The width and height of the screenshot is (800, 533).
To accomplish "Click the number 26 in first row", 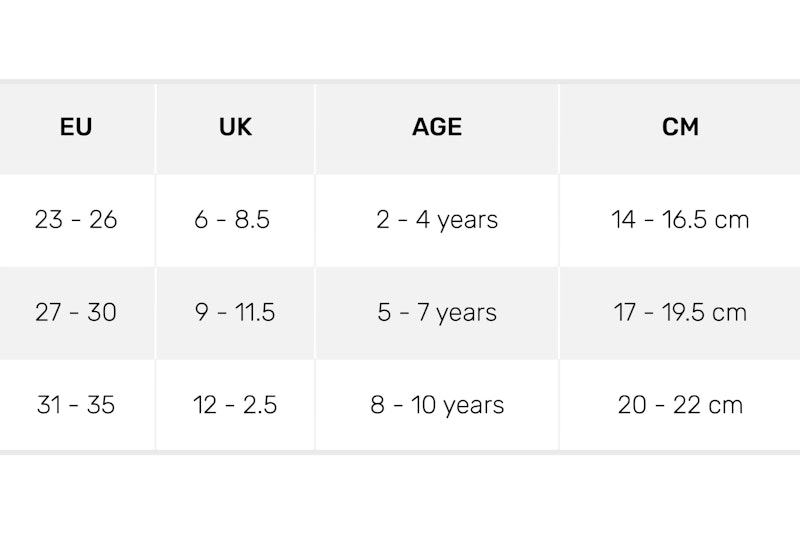I will coord(103,220).
